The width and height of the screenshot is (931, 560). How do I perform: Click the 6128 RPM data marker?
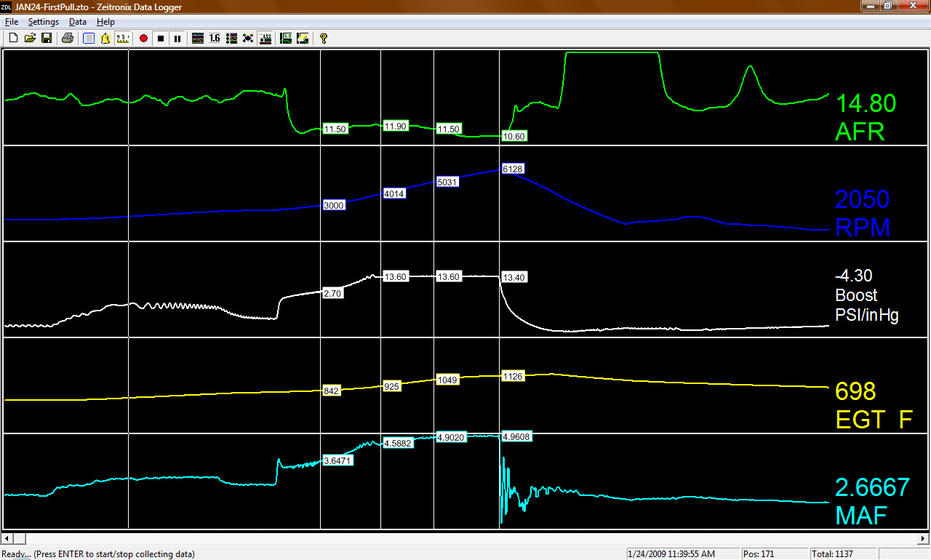[513, 169]
